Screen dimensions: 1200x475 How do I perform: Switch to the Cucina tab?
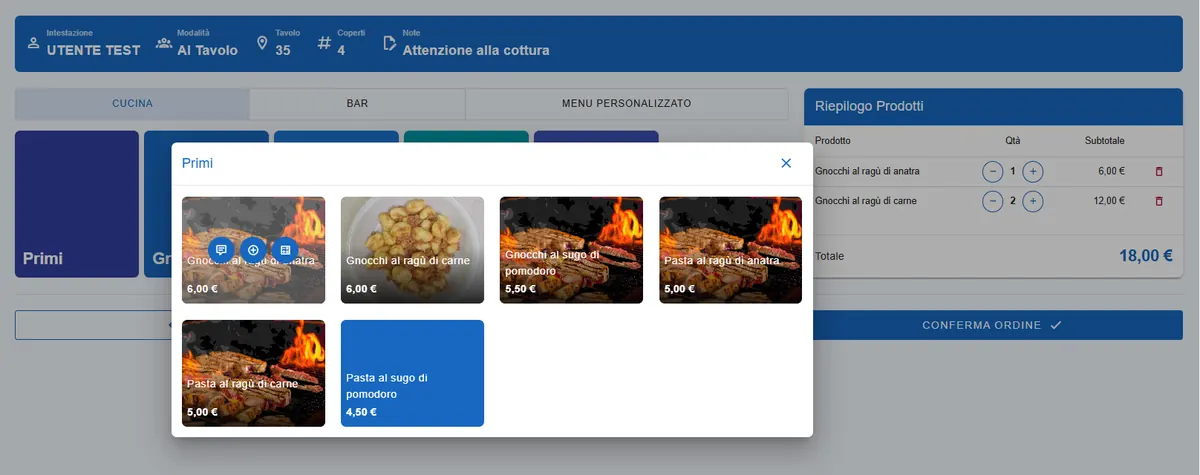tap(132, 104)
